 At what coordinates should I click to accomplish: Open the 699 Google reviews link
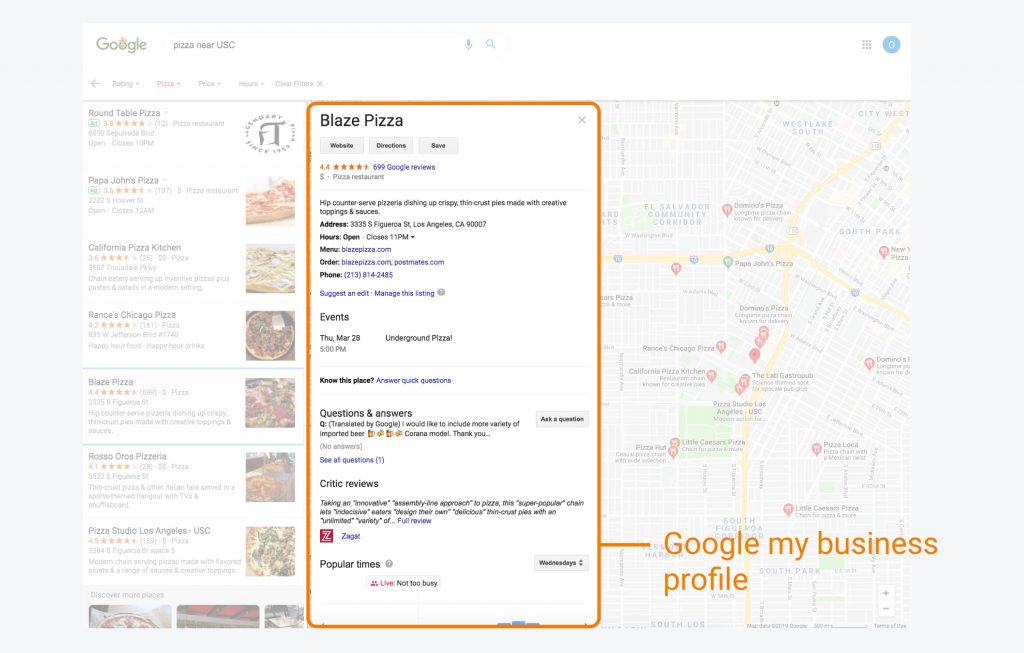click(404, 167)
